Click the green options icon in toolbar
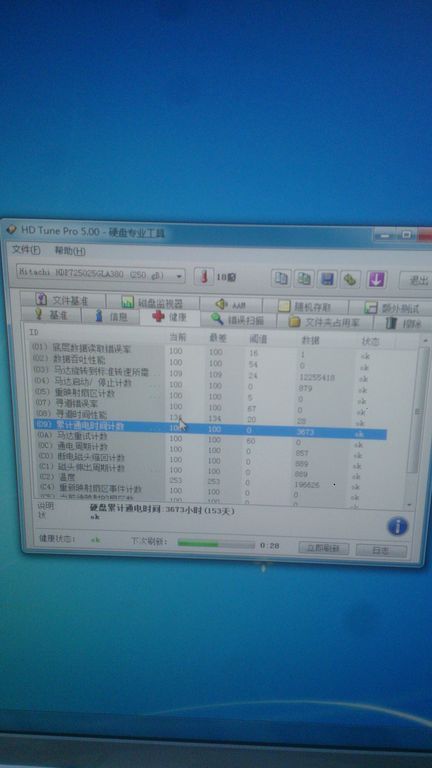432x768 pixels. [x=351, y=280]
